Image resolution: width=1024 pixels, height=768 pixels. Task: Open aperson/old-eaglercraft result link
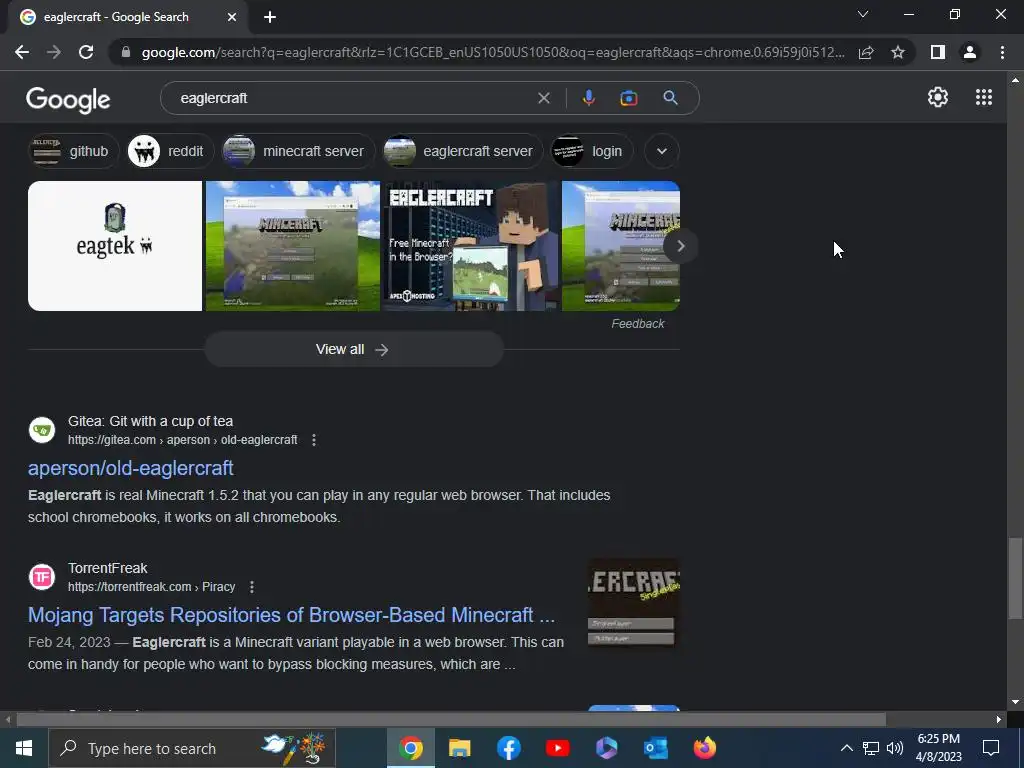[131, 468]
